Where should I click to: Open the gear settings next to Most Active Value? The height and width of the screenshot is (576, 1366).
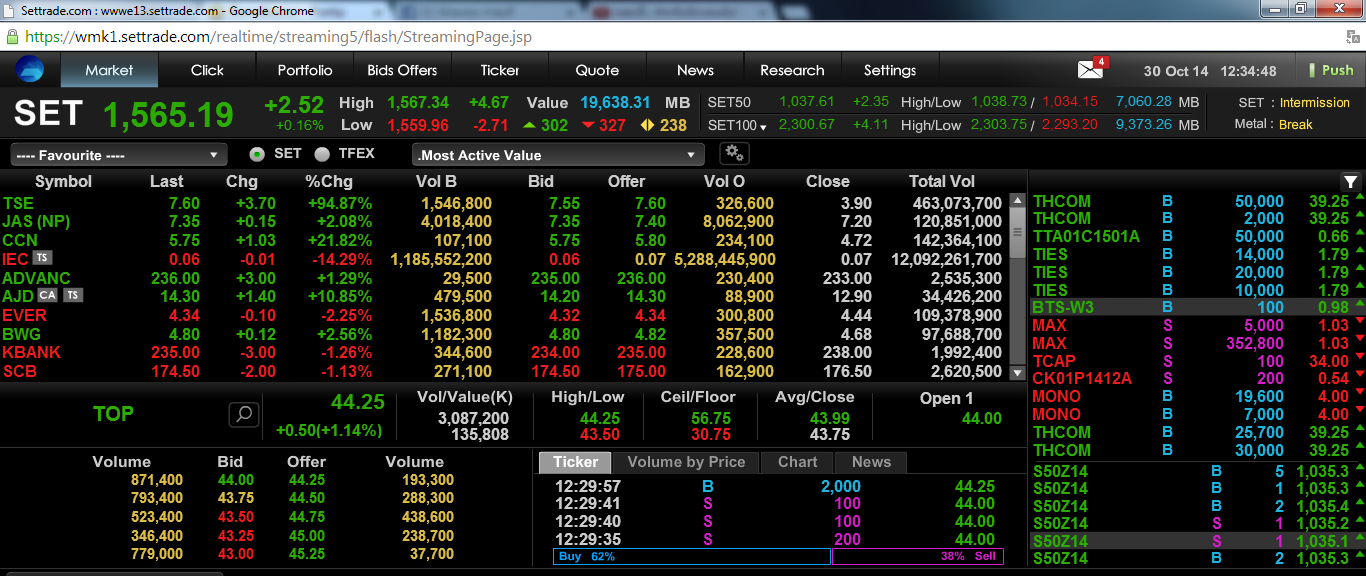coord(733,154)
